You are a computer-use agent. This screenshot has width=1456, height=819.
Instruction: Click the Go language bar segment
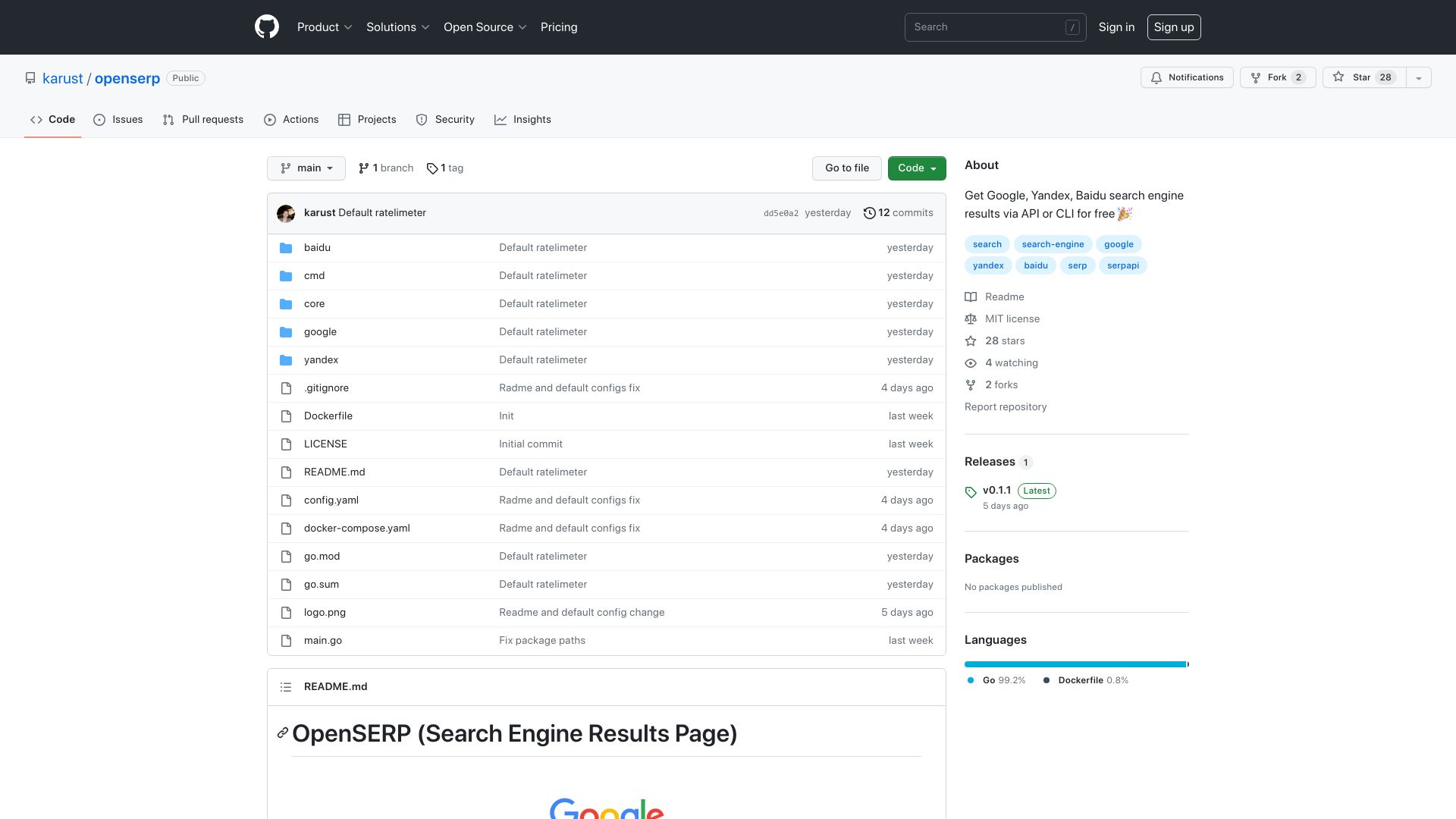(x=1075, y=664)
